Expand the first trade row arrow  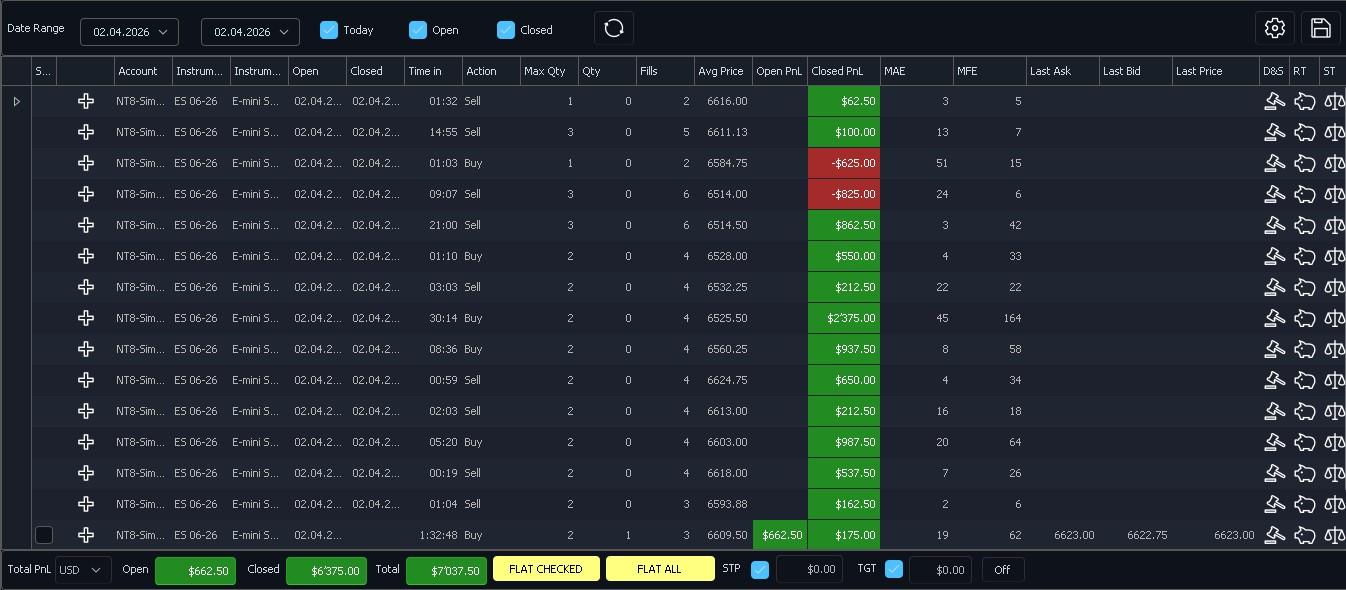pyautogui.click(x=17, y=101)
